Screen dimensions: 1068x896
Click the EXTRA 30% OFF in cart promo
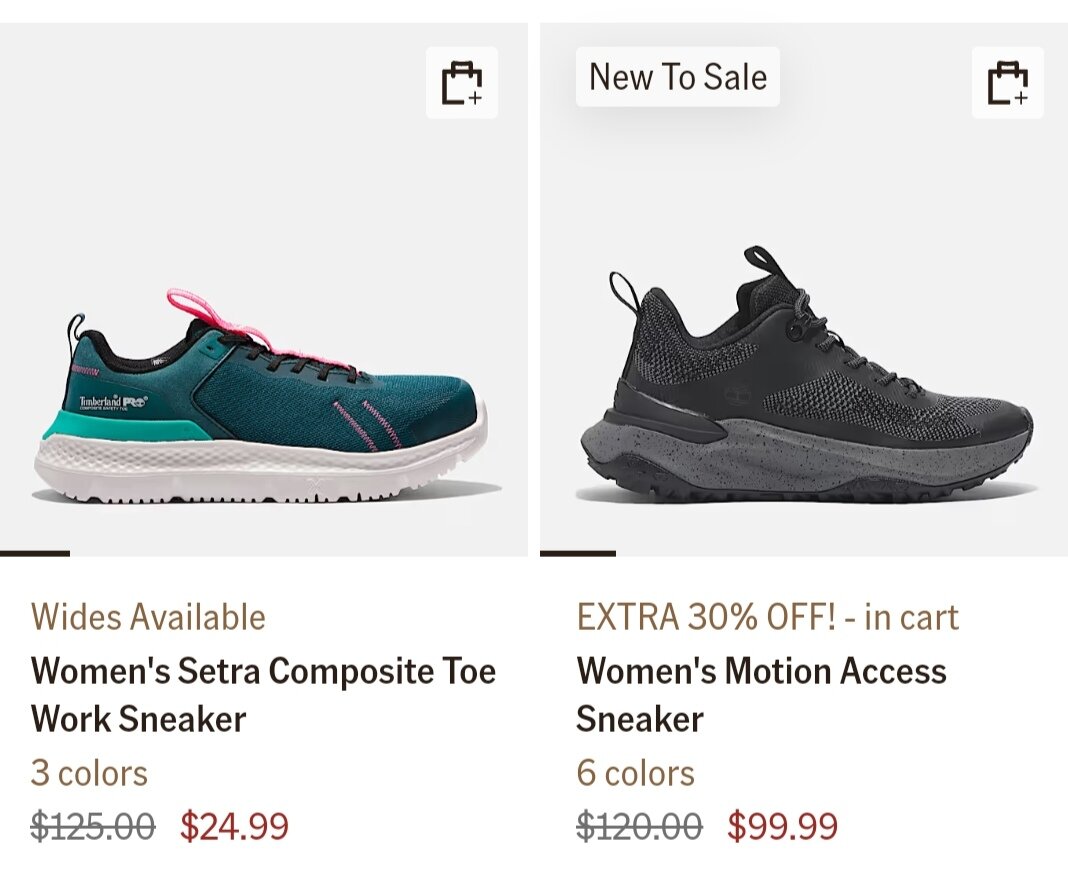767,617
